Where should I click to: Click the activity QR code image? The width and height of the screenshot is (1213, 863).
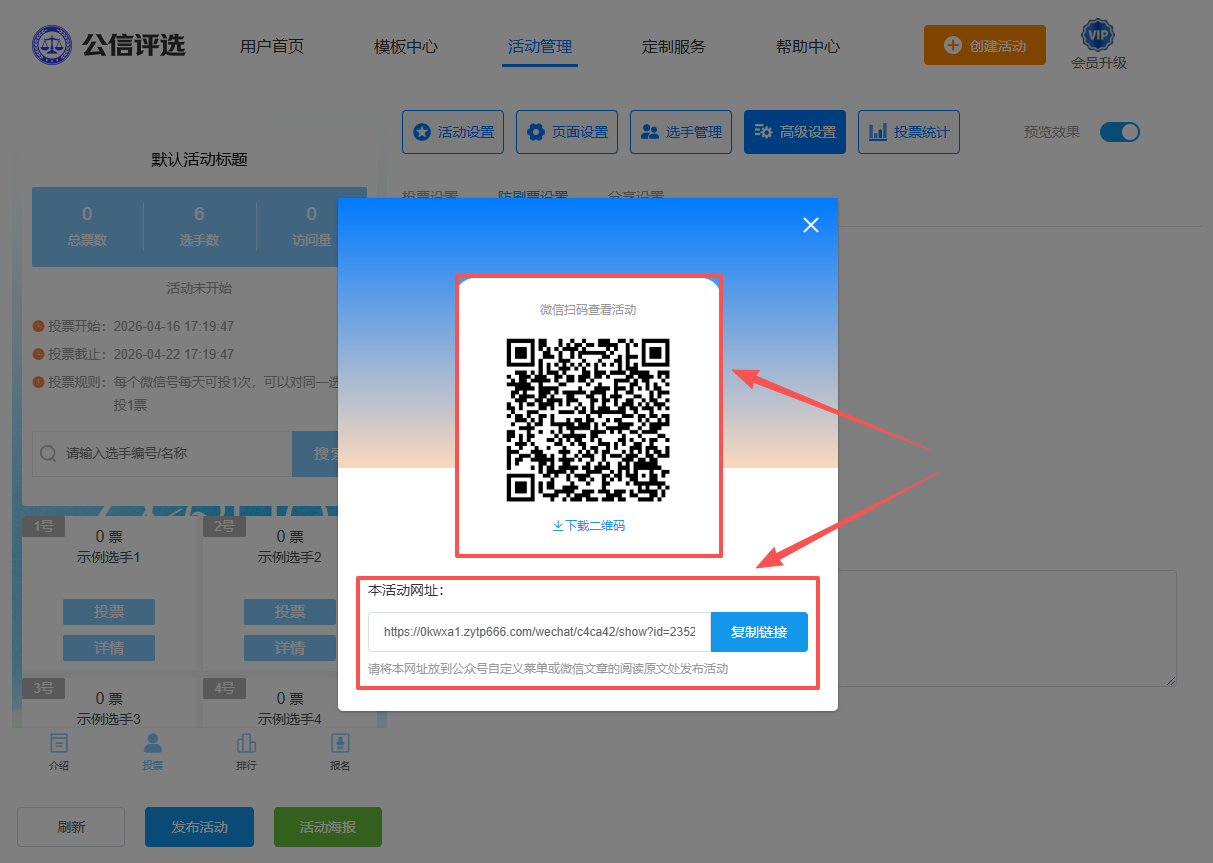(588, 420)
